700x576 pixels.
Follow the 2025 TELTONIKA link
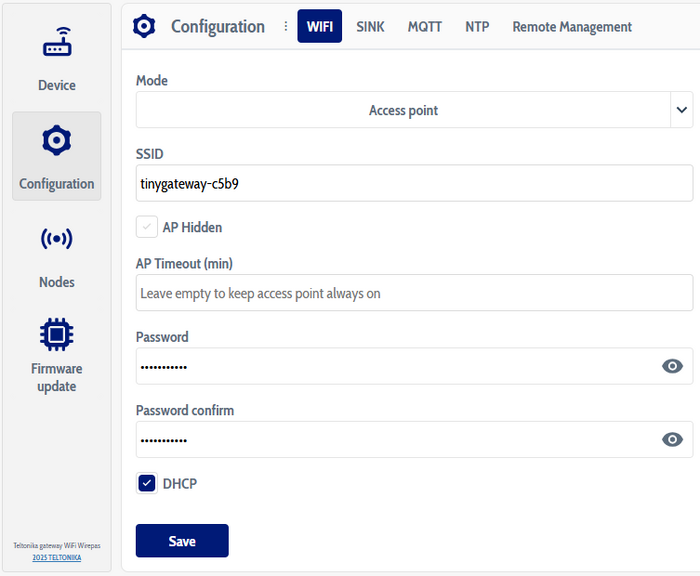coord(56,557)
